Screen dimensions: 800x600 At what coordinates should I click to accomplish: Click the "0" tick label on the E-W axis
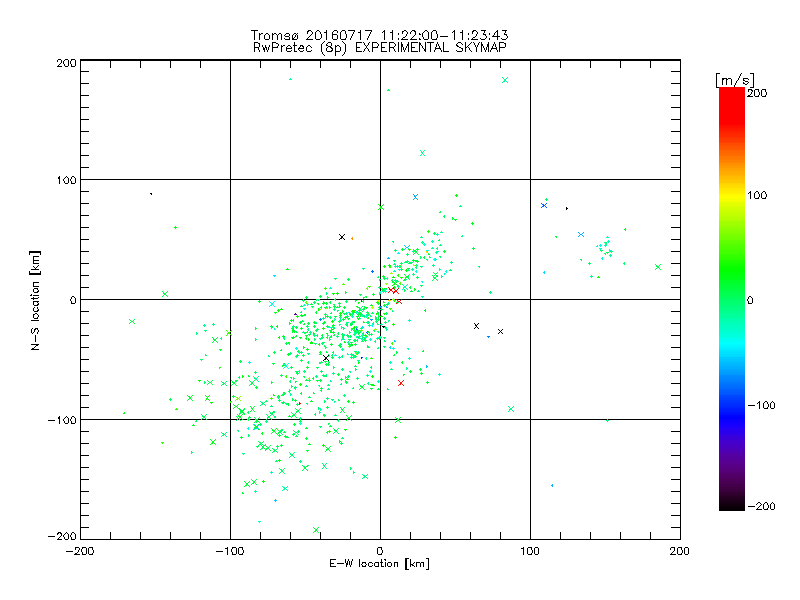coord(380,551)
